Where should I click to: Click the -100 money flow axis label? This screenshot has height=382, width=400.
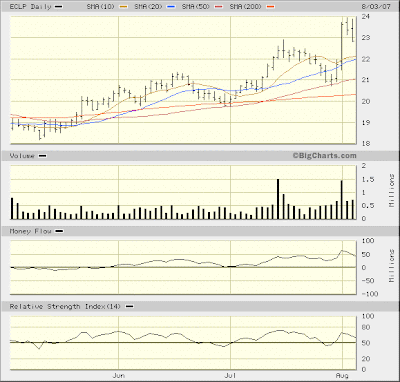370,294
